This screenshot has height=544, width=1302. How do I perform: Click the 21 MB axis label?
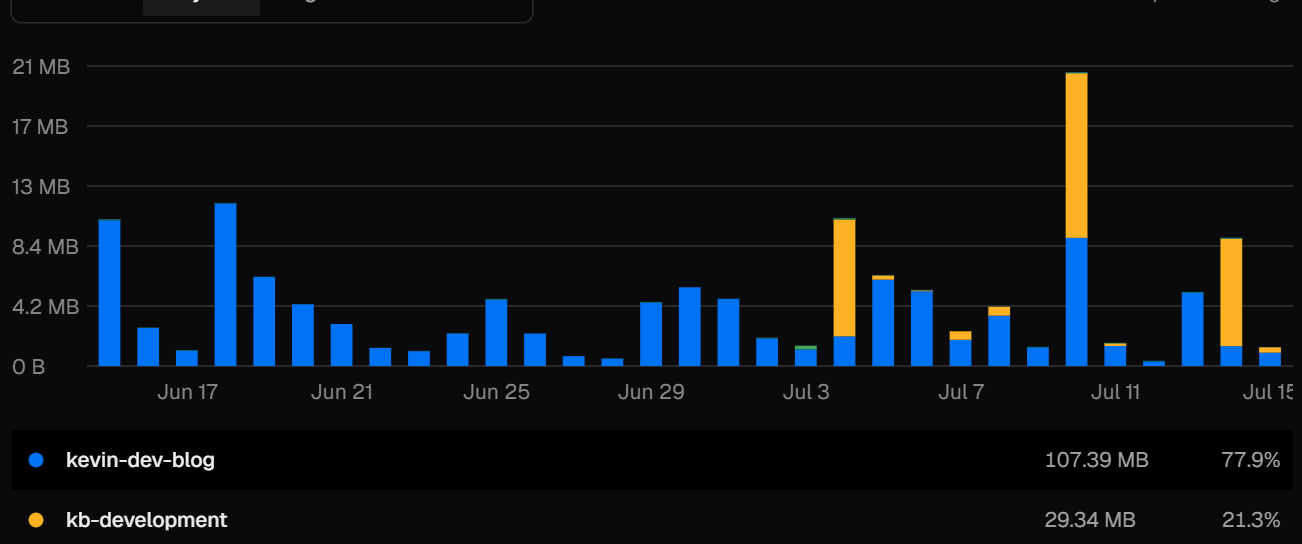pyautogui.click(x=41, y=67)
